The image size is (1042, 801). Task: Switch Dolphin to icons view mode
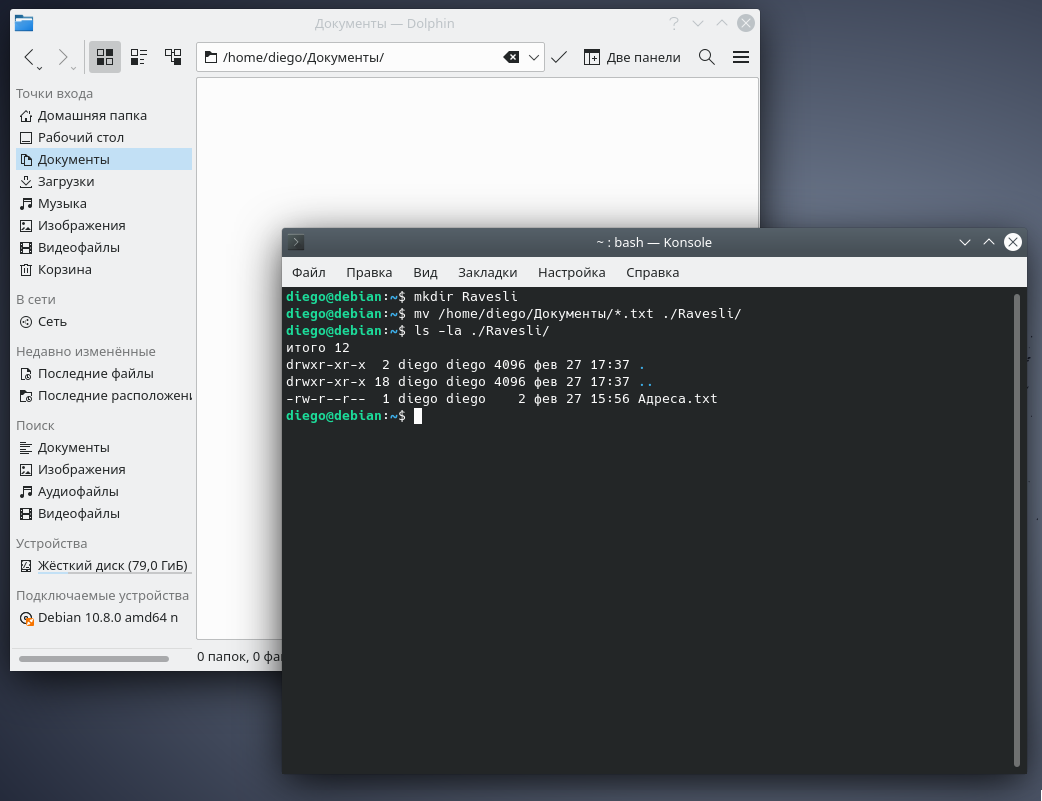pos(105,57)
